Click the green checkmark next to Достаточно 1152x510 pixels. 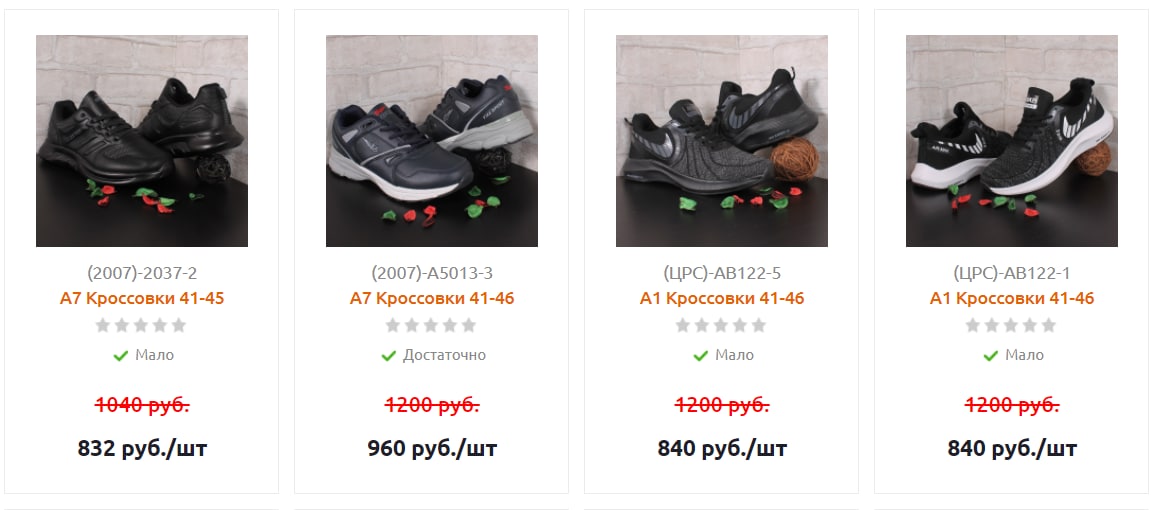click(x=389, y=356)
